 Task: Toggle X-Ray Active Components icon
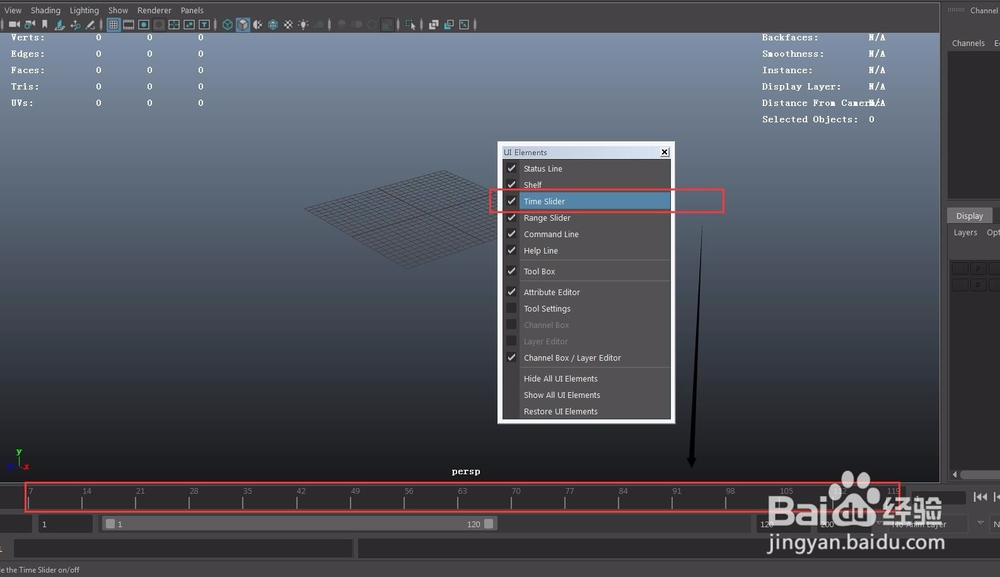449,24
